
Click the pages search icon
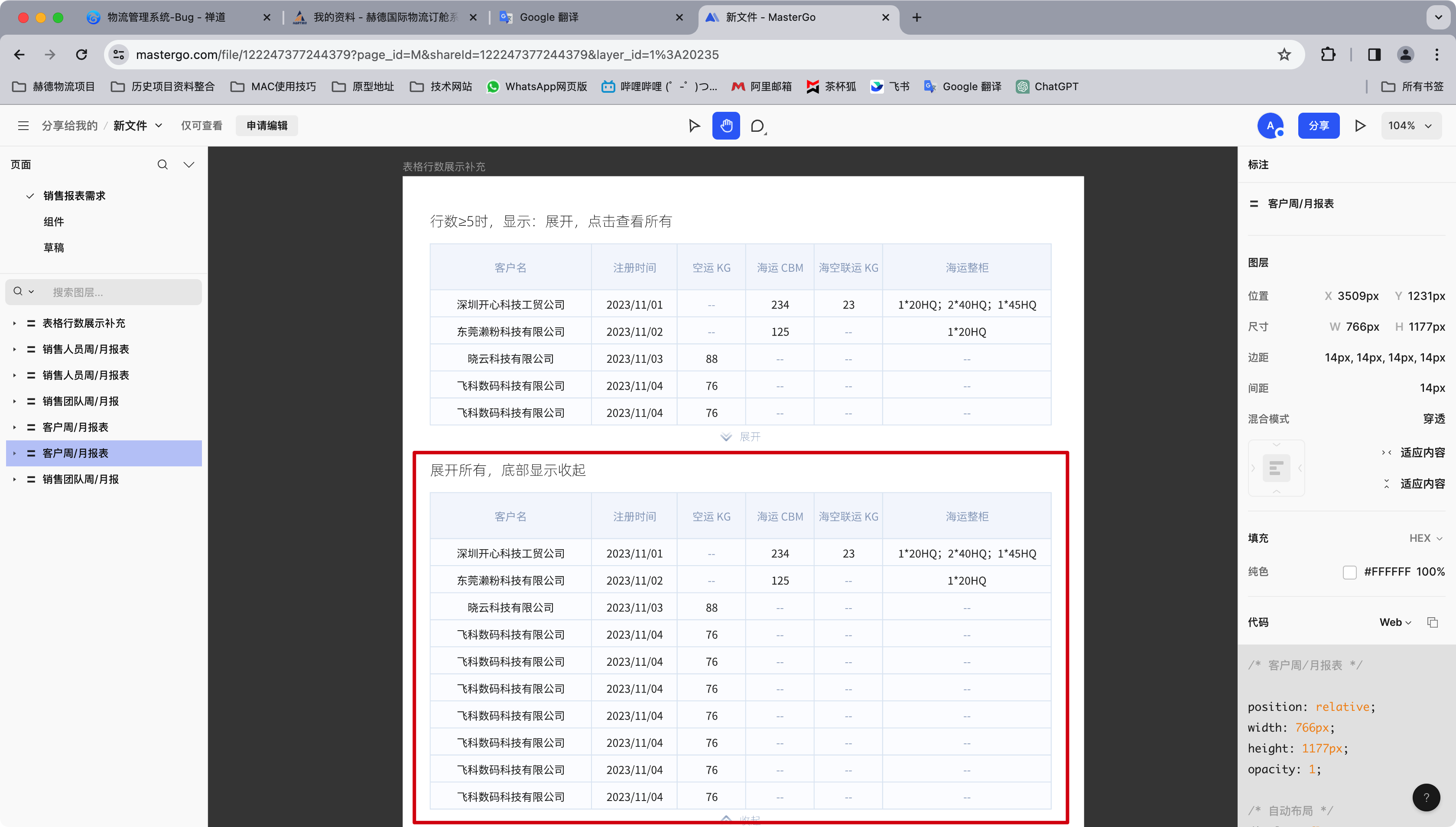(x=162, y=165)
